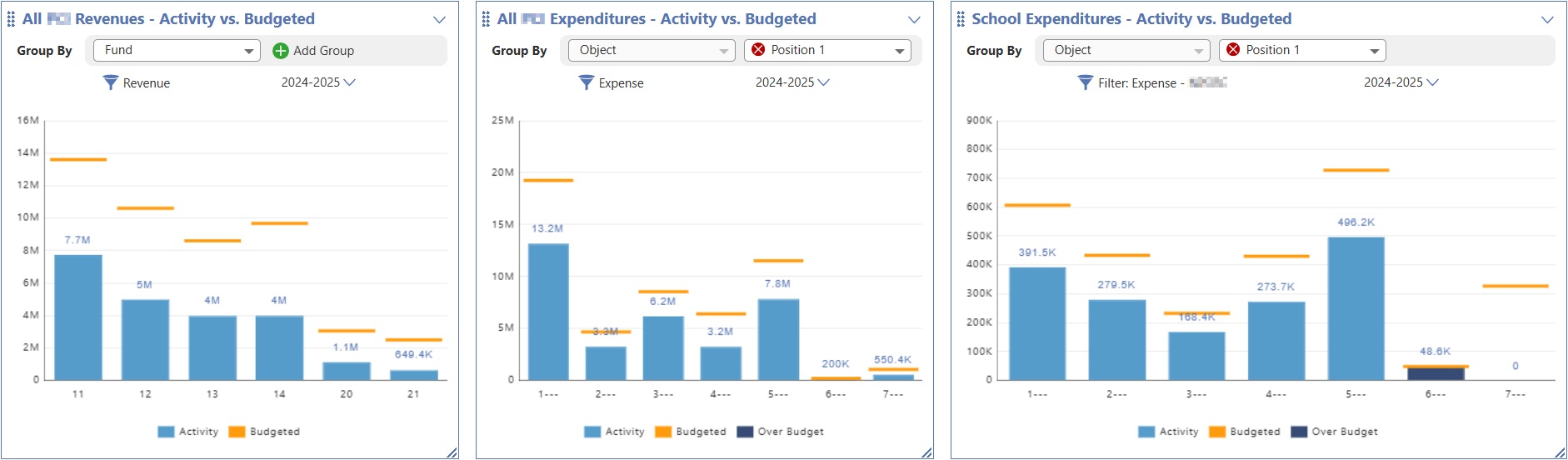Click the All Revenues panel title
Screen dimensions: 1568x460
tap(168, 19)
